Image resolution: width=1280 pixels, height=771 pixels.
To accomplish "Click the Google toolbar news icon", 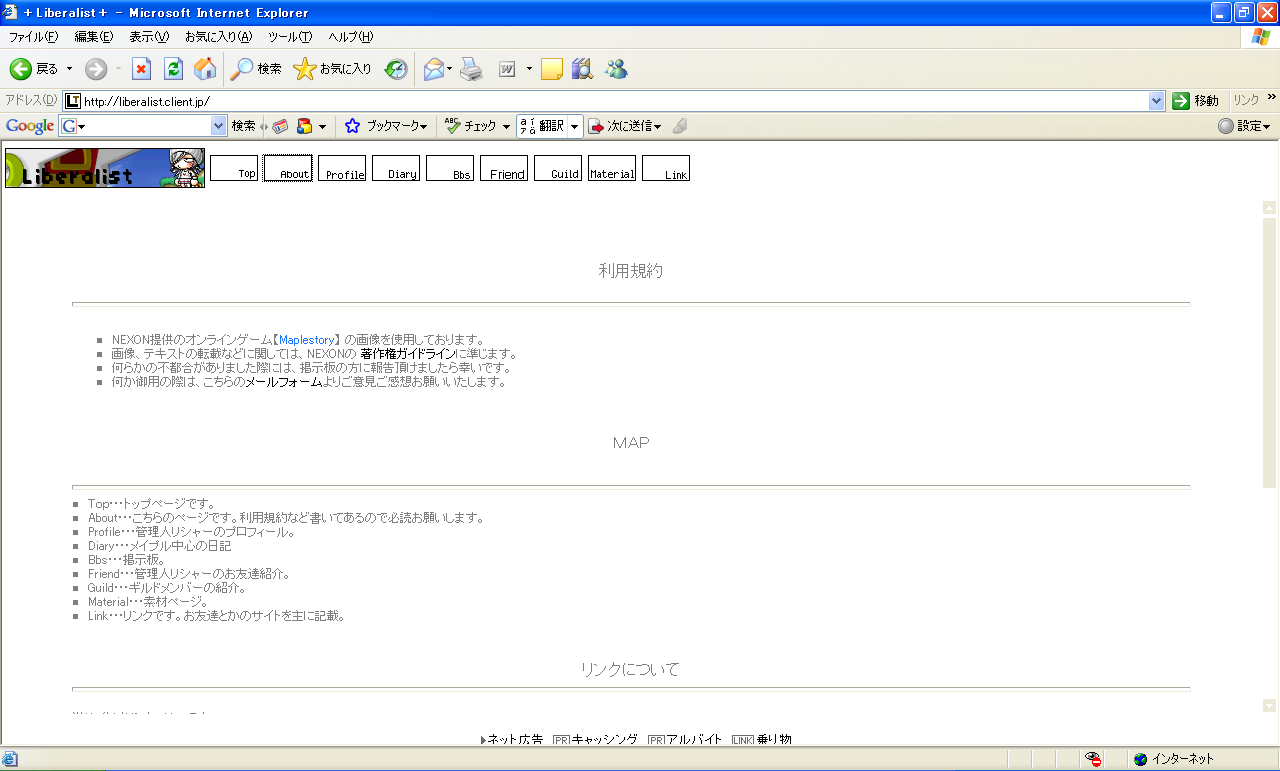I will (x=280, y=126).
